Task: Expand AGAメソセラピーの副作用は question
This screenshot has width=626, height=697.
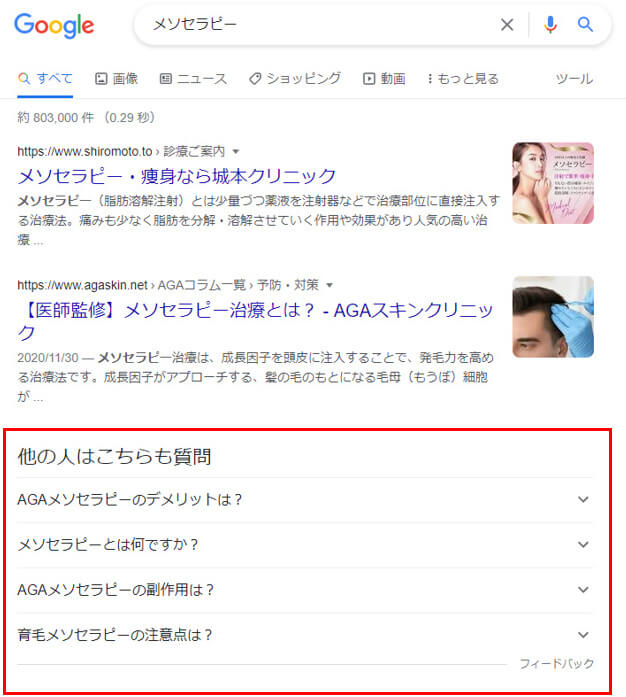Action: coord(305,590)
